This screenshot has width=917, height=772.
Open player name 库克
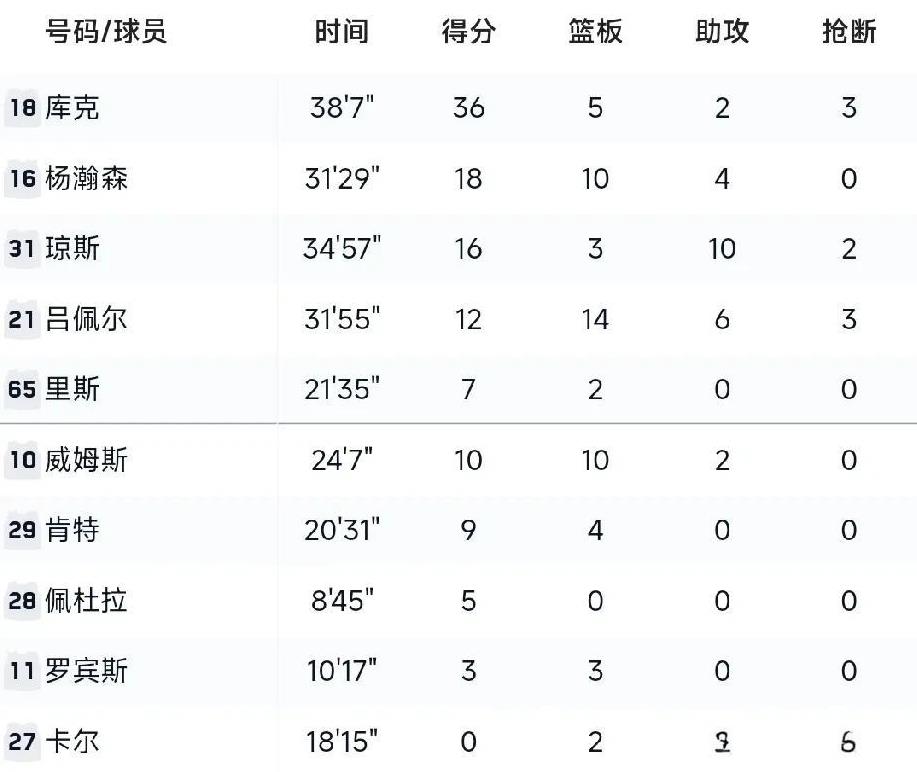pyautogui.click(x=73, y=108)
